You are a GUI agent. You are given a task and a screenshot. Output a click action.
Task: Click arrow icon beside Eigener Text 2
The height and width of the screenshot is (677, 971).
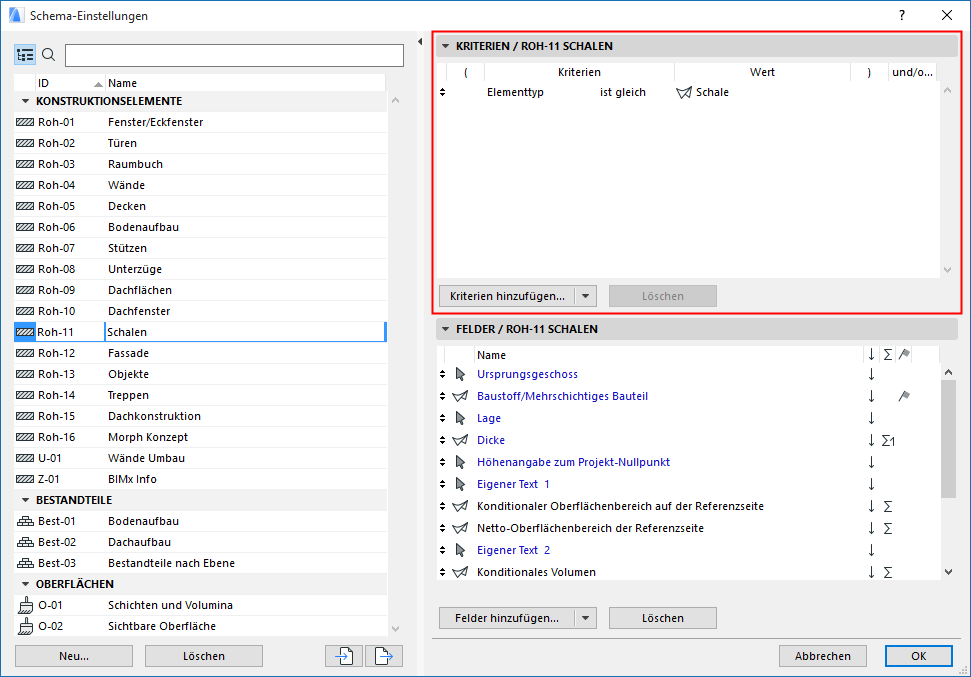click(x=460, y=550)
